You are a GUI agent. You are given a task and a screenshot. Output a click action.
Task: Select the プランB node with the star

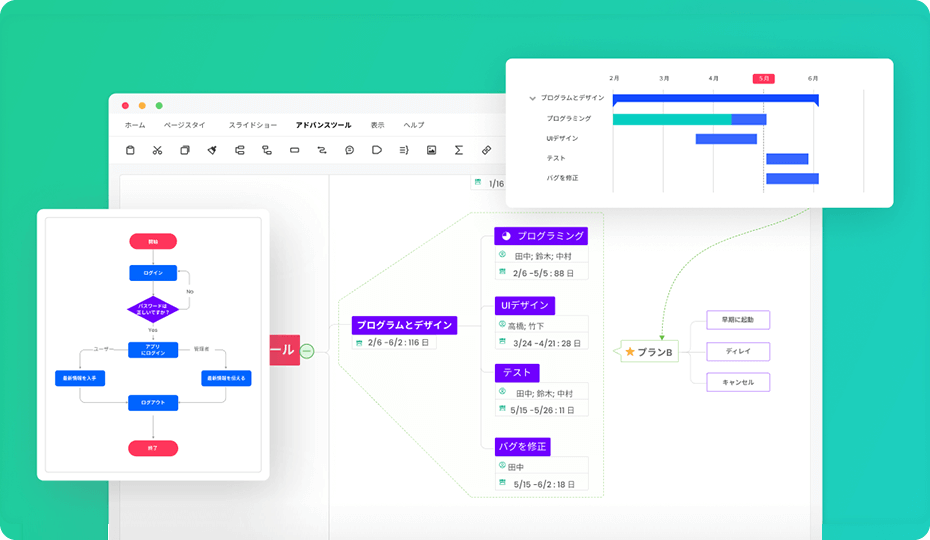[649, 352]
